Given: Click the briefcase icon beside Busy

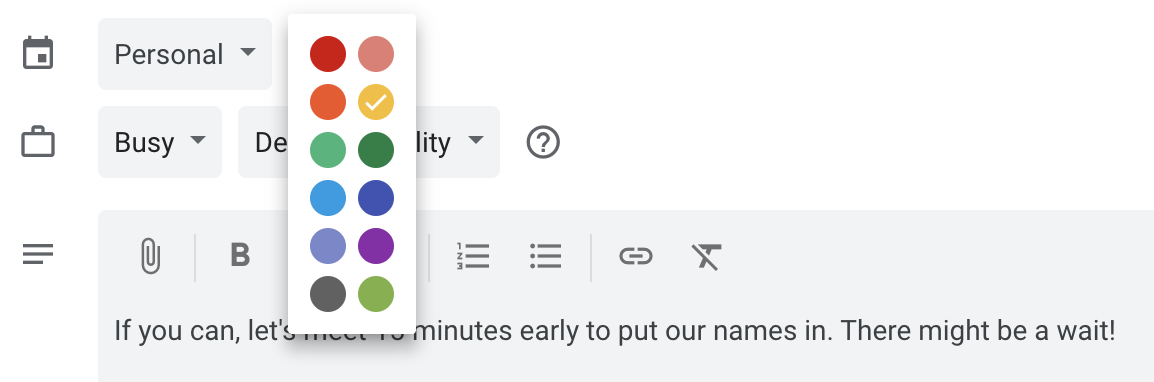Looking at the screenshot, I should 38,142.
